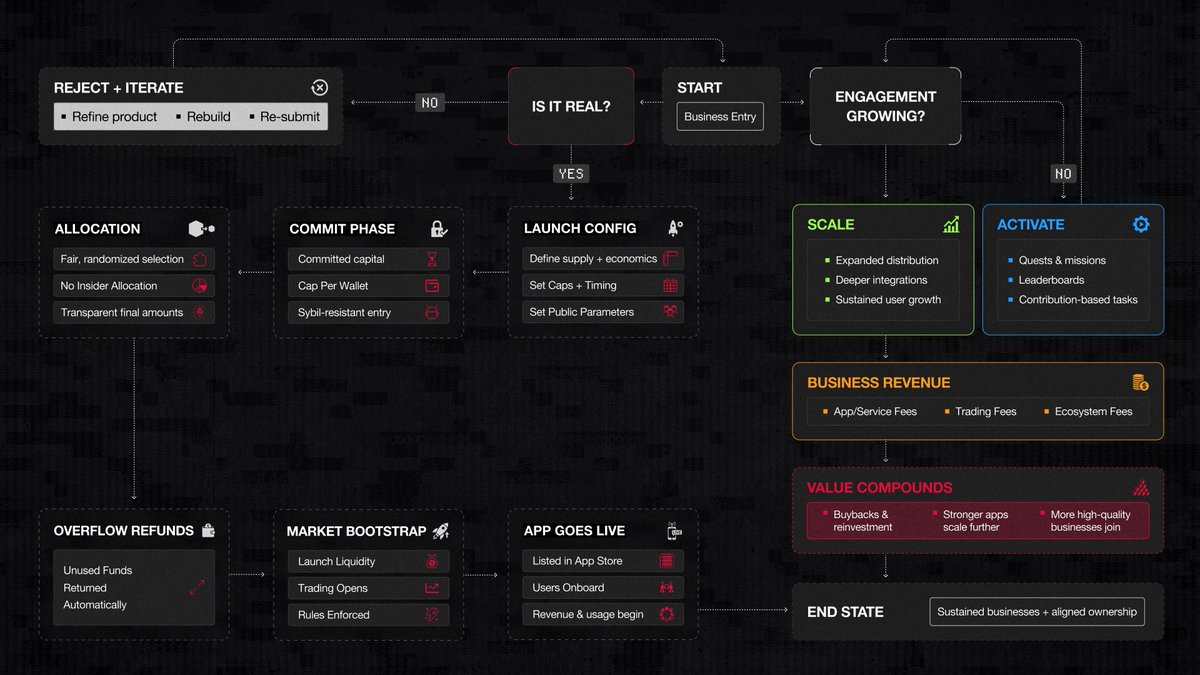Click the padlock icon in Commit Phase header
The height and width of the screenshot is (675, 1200).
coord(438,228)
